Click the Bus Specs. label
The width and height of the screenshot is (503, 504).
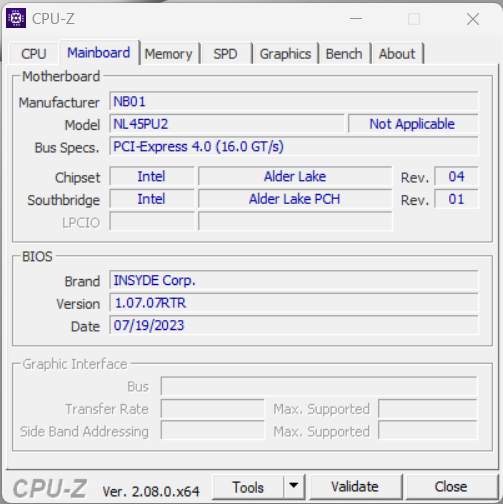click(x=67, y=148)
